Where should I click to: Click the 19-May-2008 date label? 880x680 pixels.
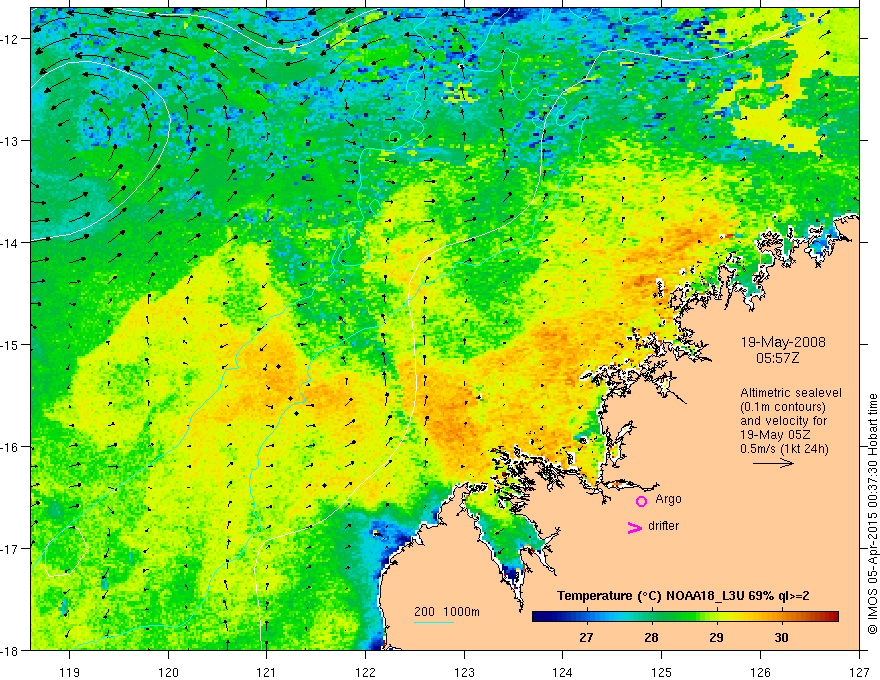pos(783,342)
